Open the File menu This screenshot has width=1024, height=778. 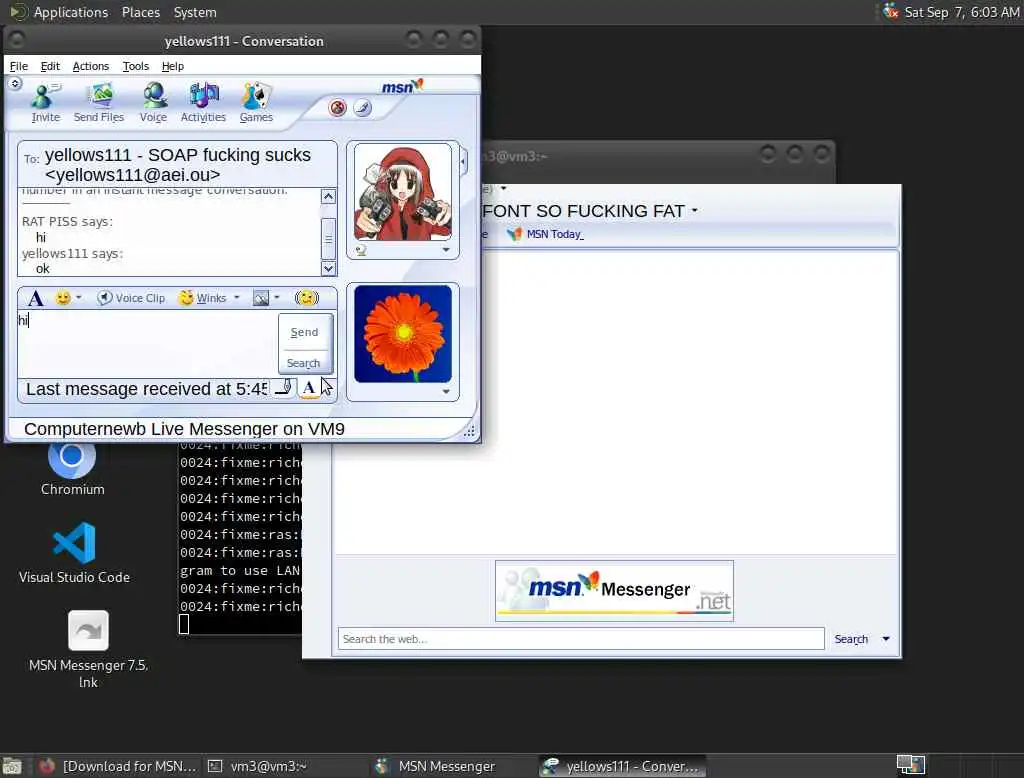tap(18, 66)
